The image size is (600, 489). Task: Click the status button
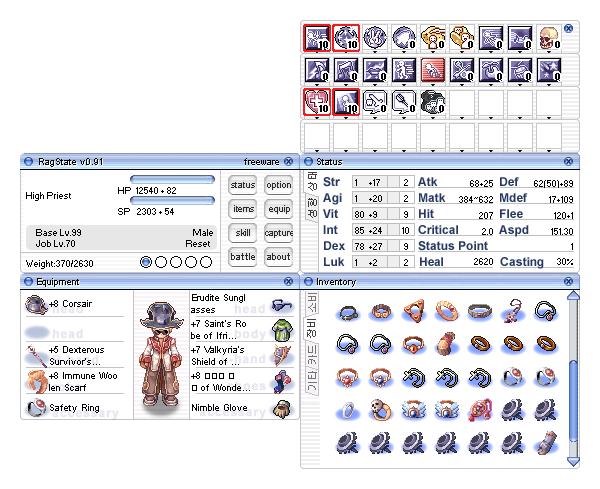pos(243,185)
